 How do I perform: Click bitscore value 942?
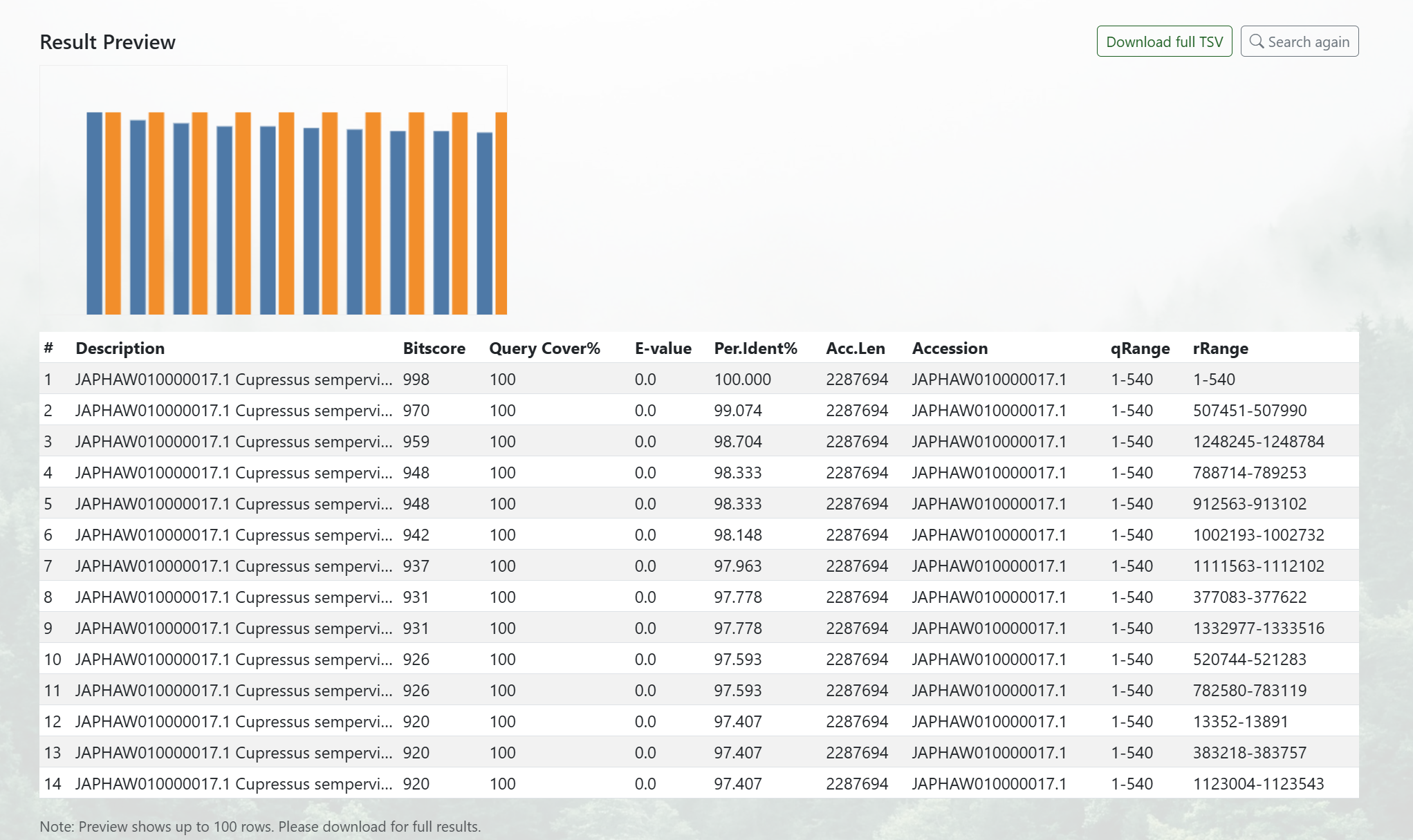pos(416,535)
